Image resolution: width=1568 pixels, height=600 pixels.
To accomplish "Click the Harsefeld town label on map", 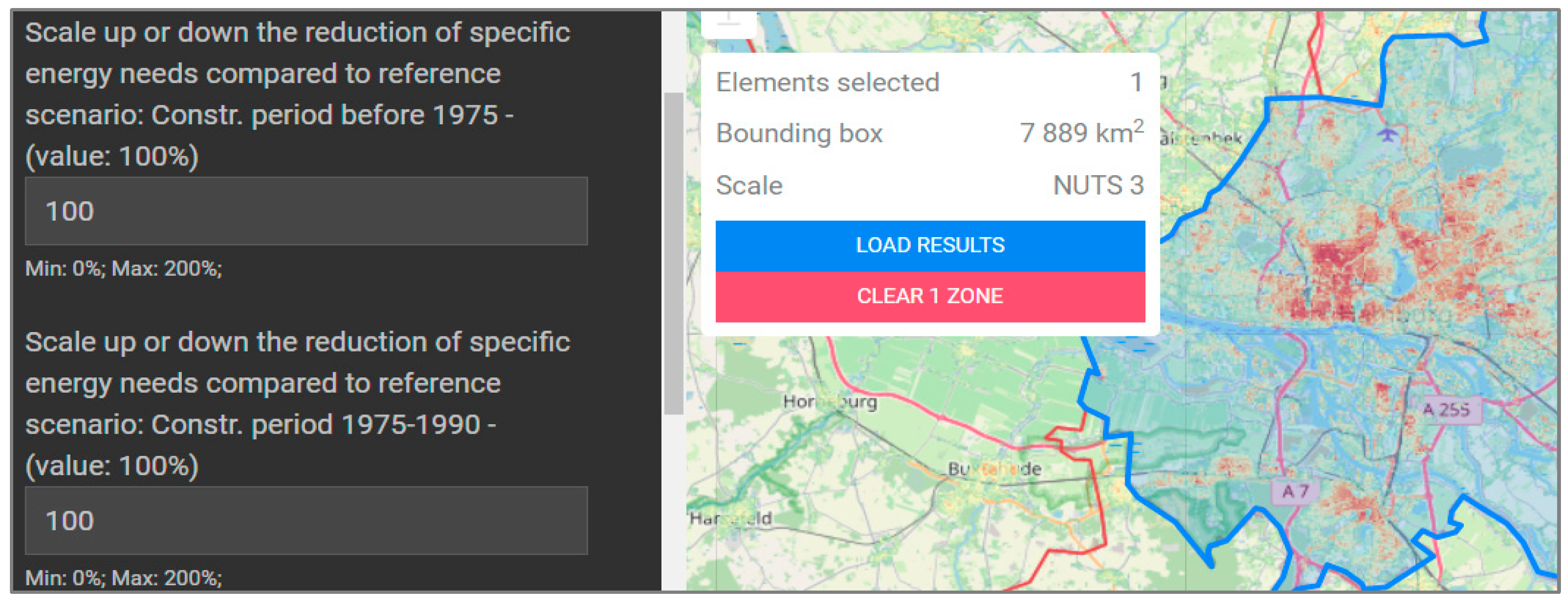I will pos(730,518).
